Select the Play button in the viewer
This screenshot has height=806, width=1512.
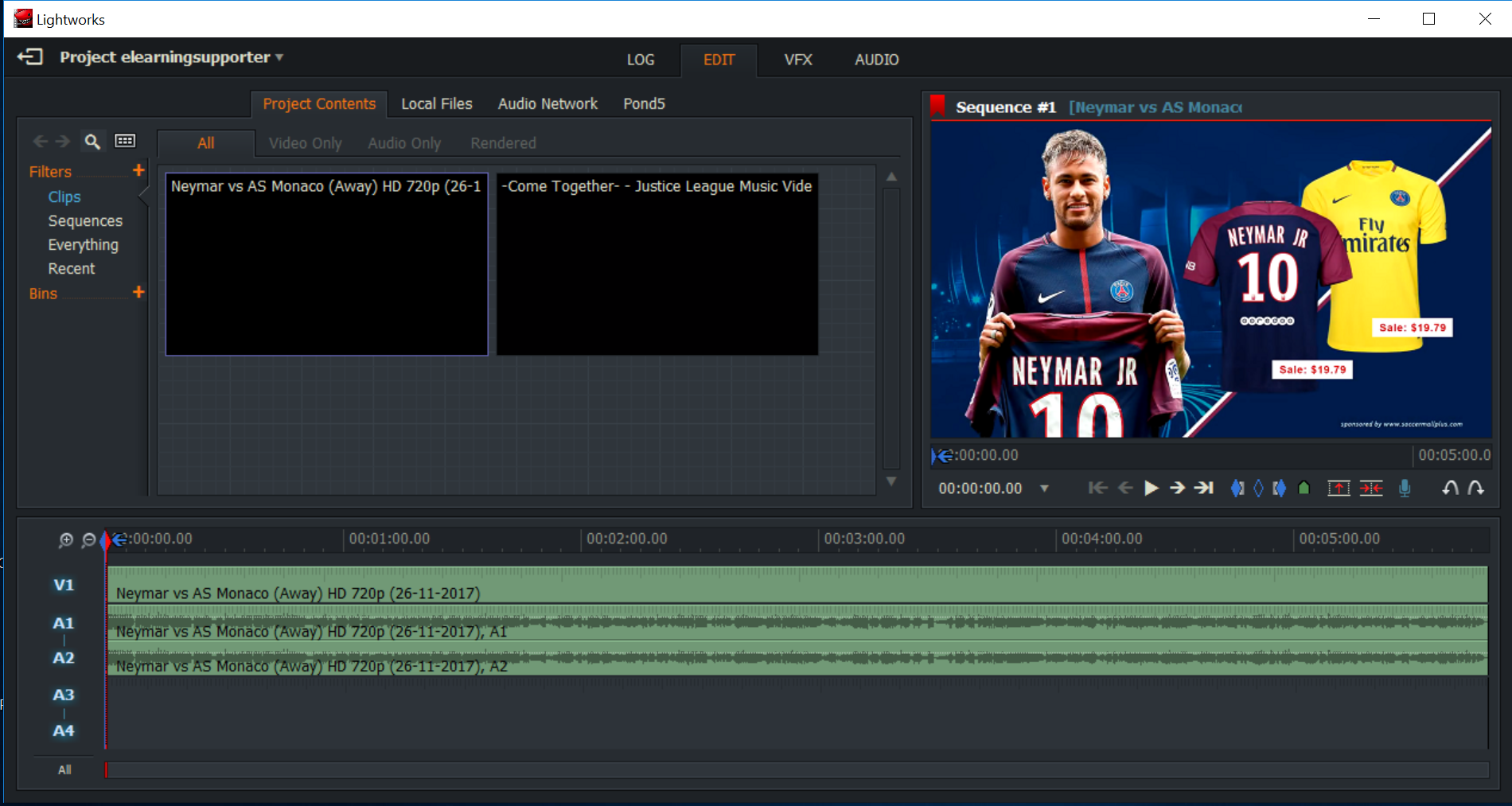pyautogui.click(x=1151, y=488)
